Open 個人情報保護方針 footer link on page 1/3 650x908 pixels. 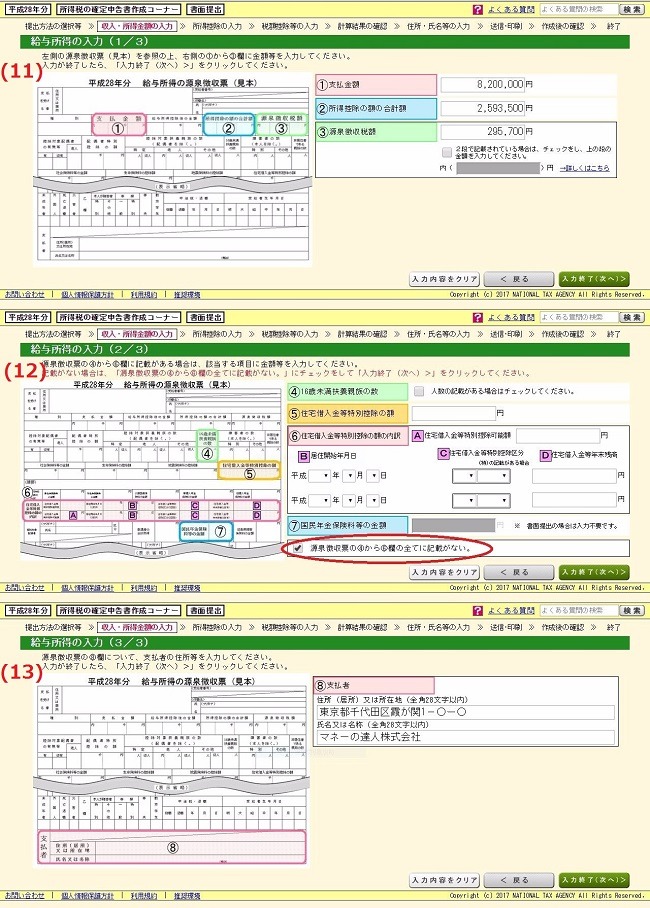(87, 295)
